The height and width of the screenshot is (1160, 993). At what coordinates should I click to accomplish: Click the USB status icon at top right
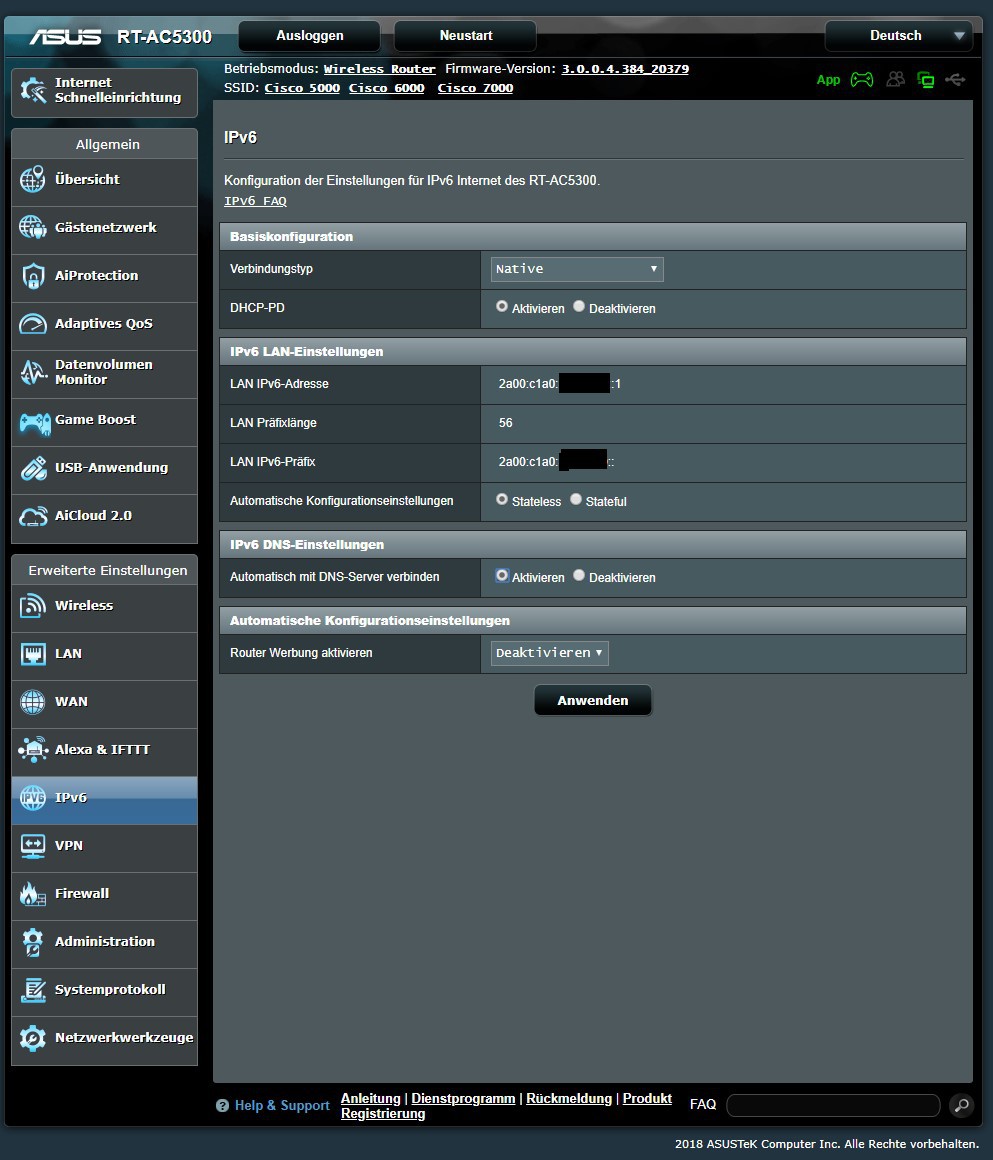[x=955, y=80]
